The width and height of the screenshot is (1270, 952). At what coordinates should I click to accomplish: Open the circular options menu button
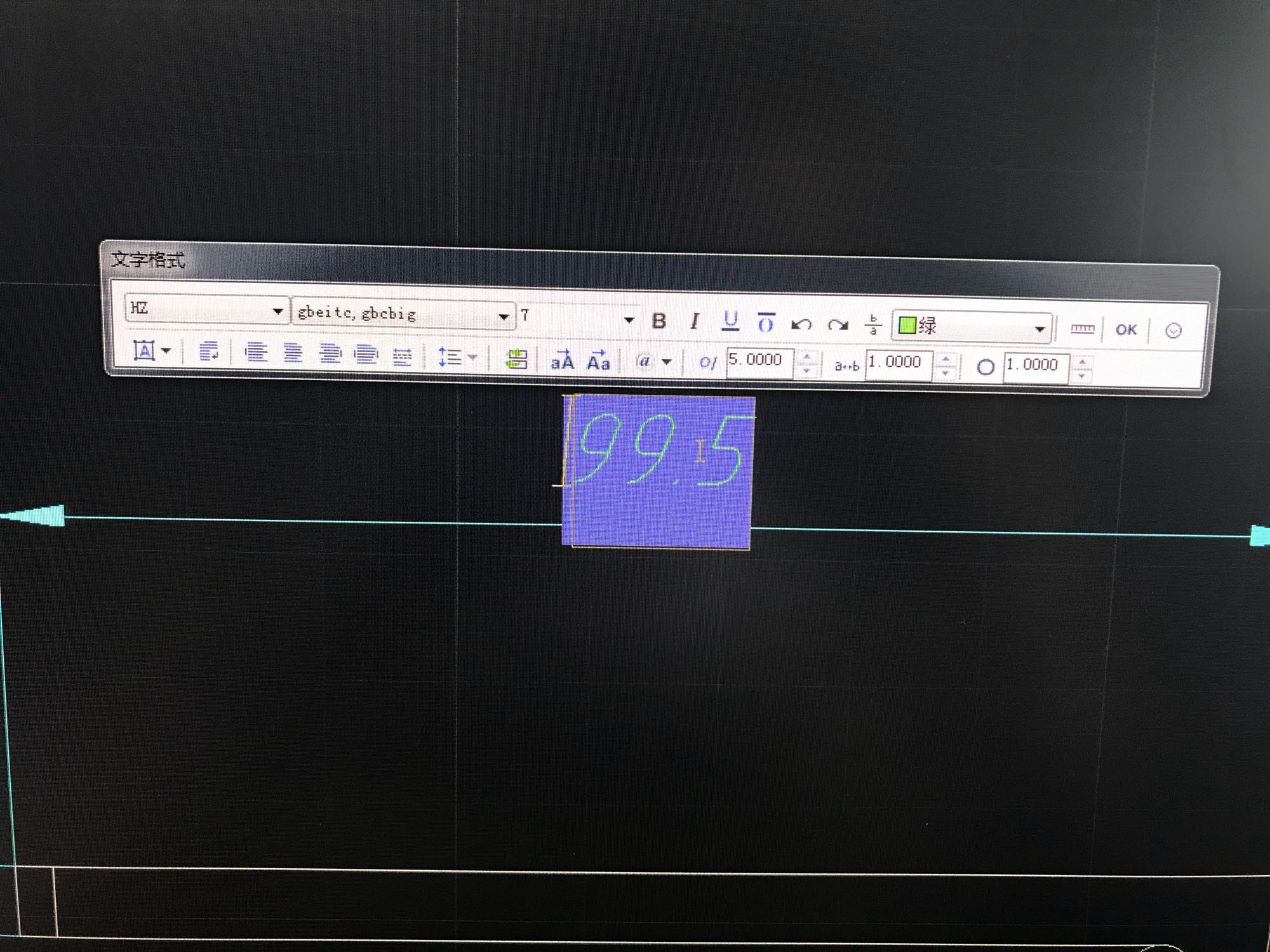[x=1173, y=331]
